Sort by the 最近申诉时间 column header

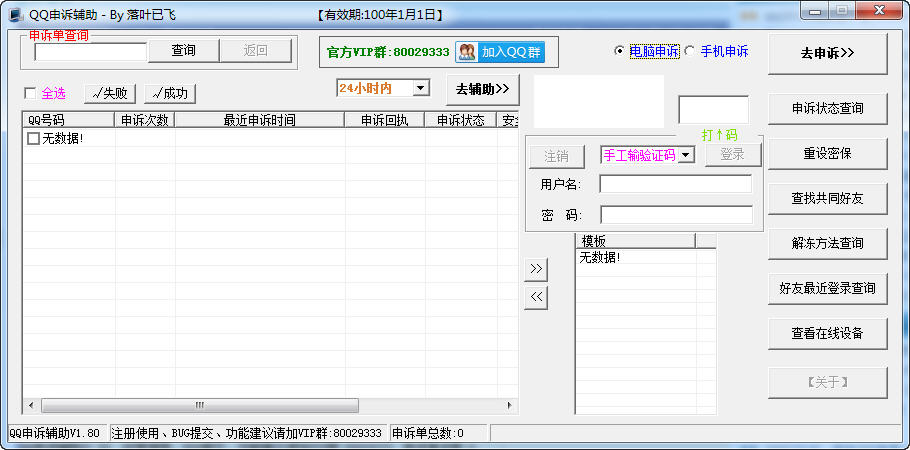(259, 120)
